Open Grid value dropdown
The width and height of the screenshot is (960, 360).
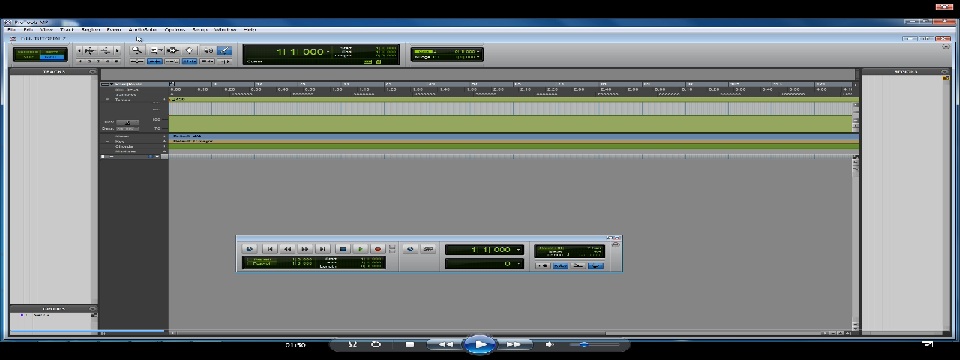pyautogui.click(x=478, y=51)
